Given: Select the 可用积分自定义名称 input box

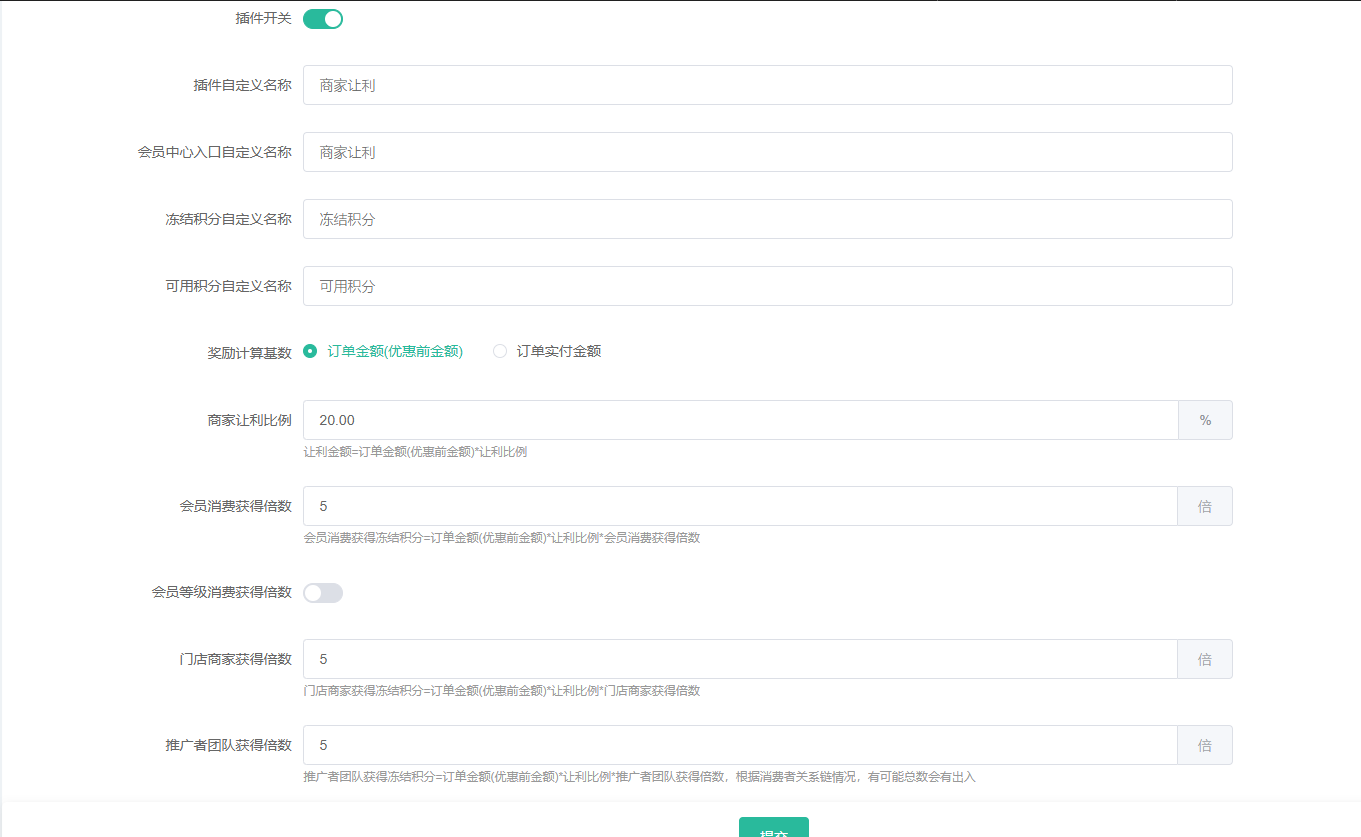Looking at the screenshot, I should point(767,287).
